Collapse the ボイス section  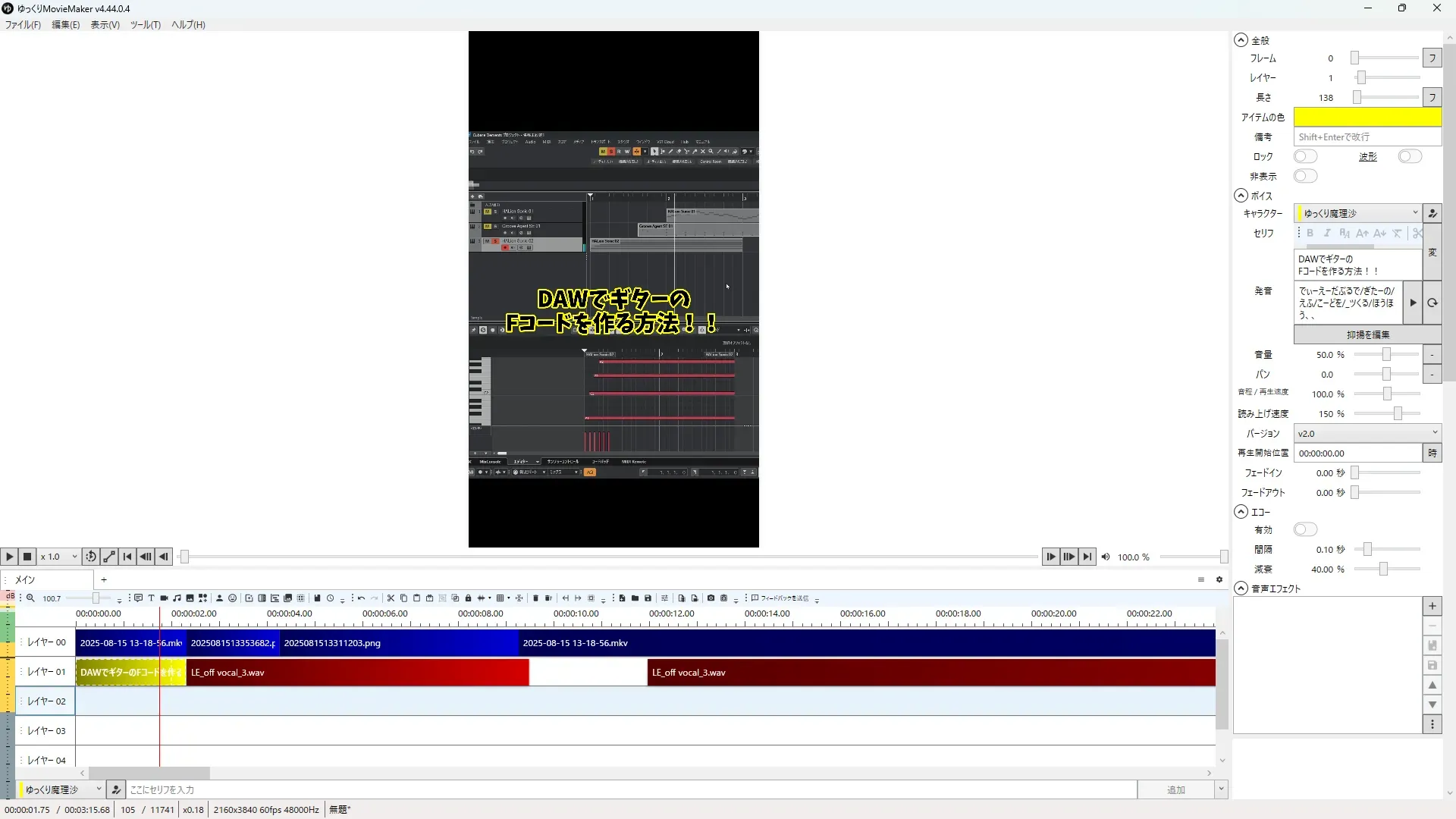pyautogui.click(x=1241, y=196)
